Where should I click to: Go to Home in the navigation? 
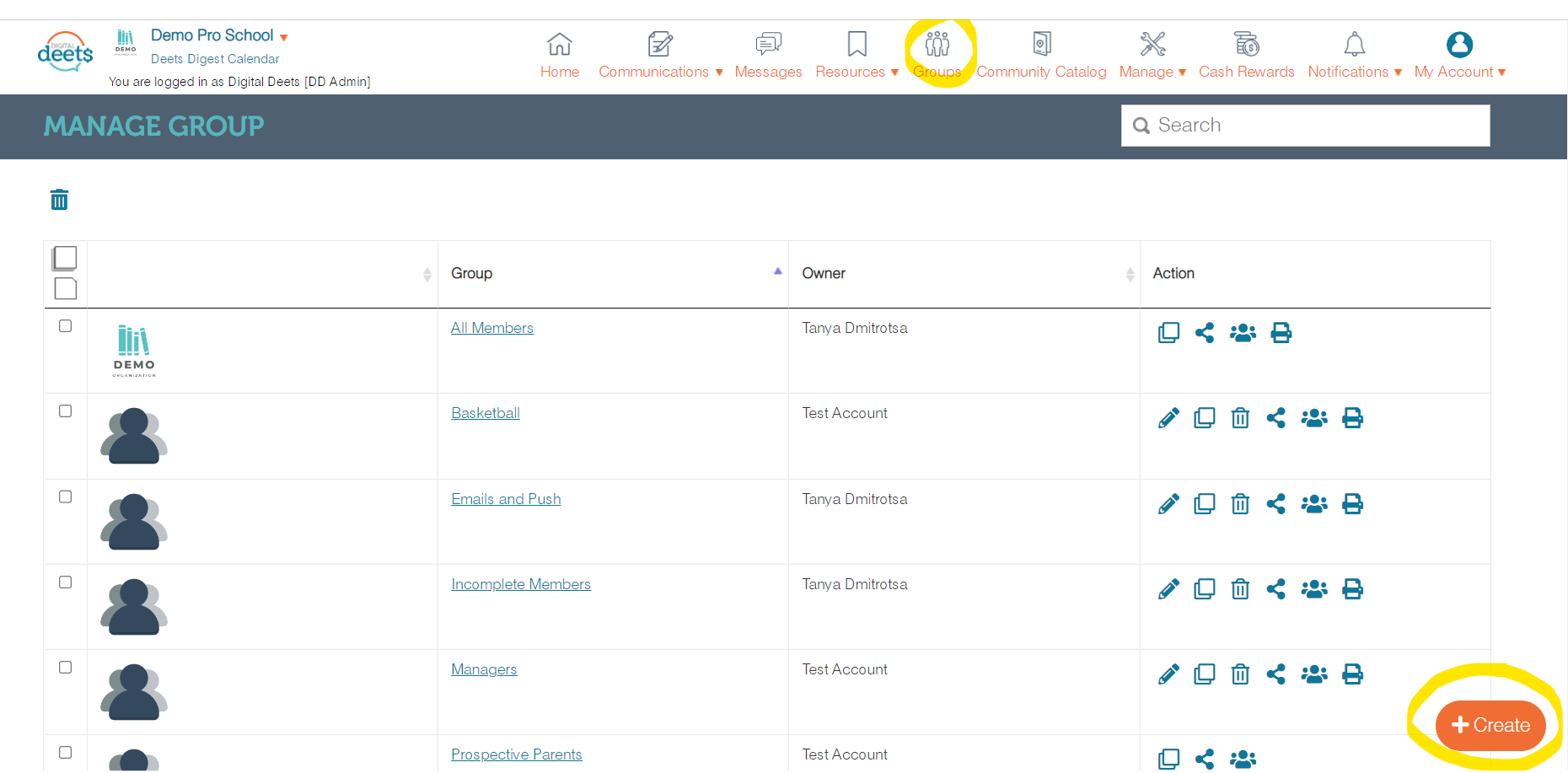[560, 56]
